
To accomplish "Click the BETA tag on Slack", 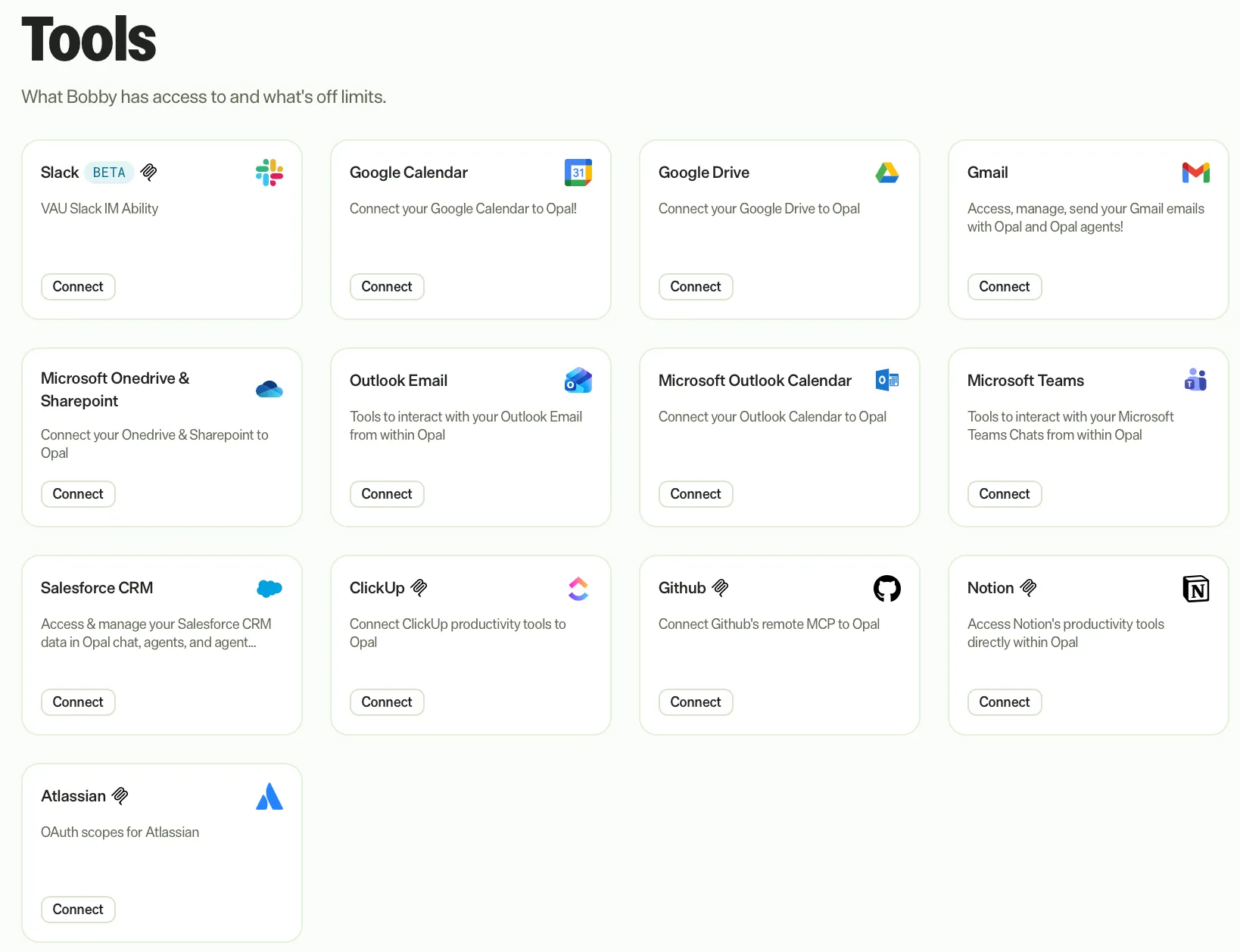I will 109,173.
